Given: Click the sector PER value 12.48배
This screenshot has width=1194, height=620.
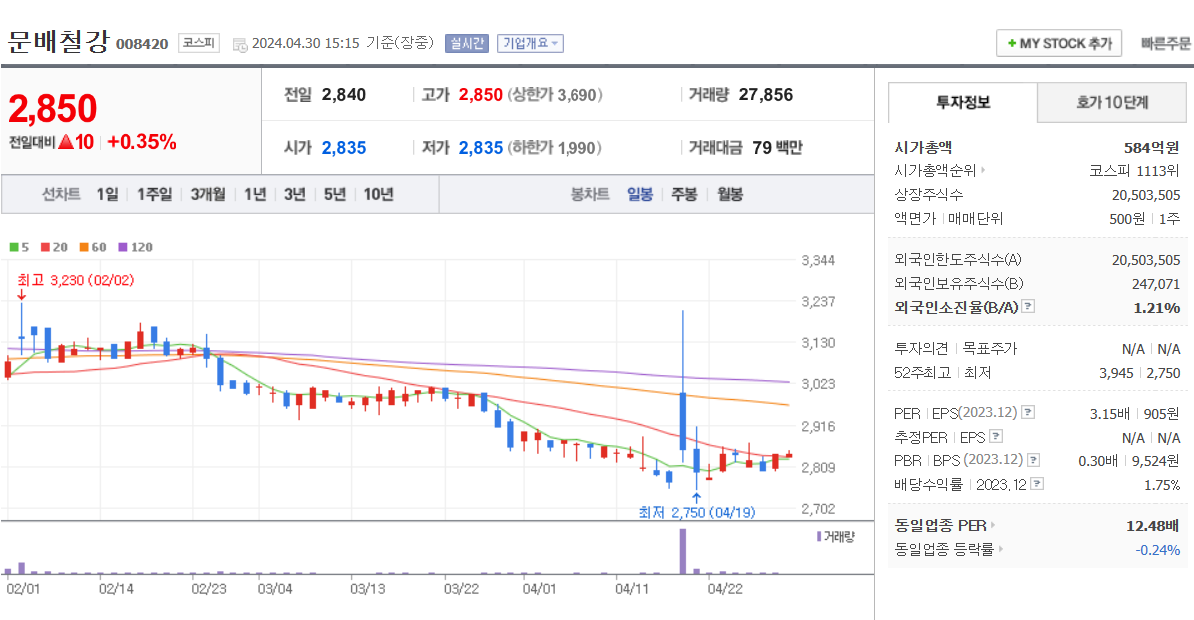Looking at the screenshot, I should (1152, 526).
